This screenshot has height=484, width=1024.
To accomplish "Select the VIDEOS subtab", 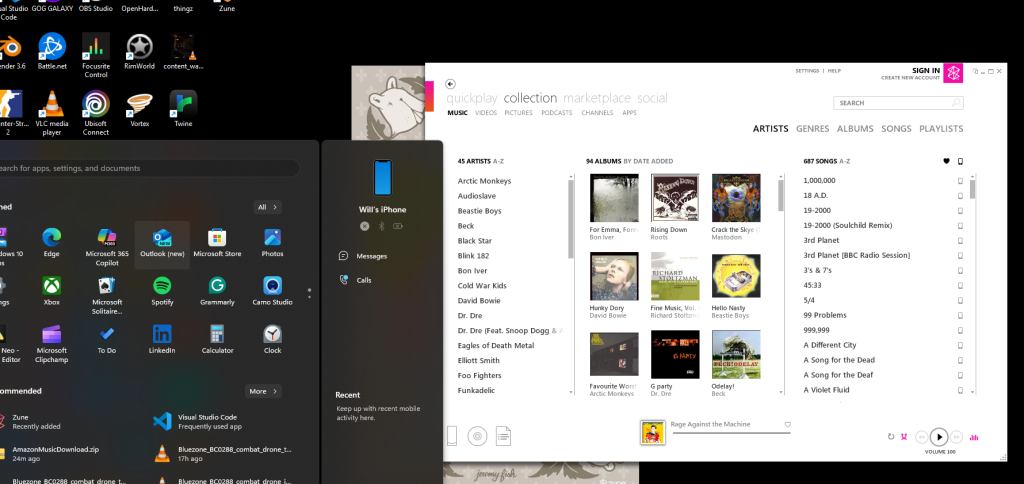I will (x=486, y=113).
